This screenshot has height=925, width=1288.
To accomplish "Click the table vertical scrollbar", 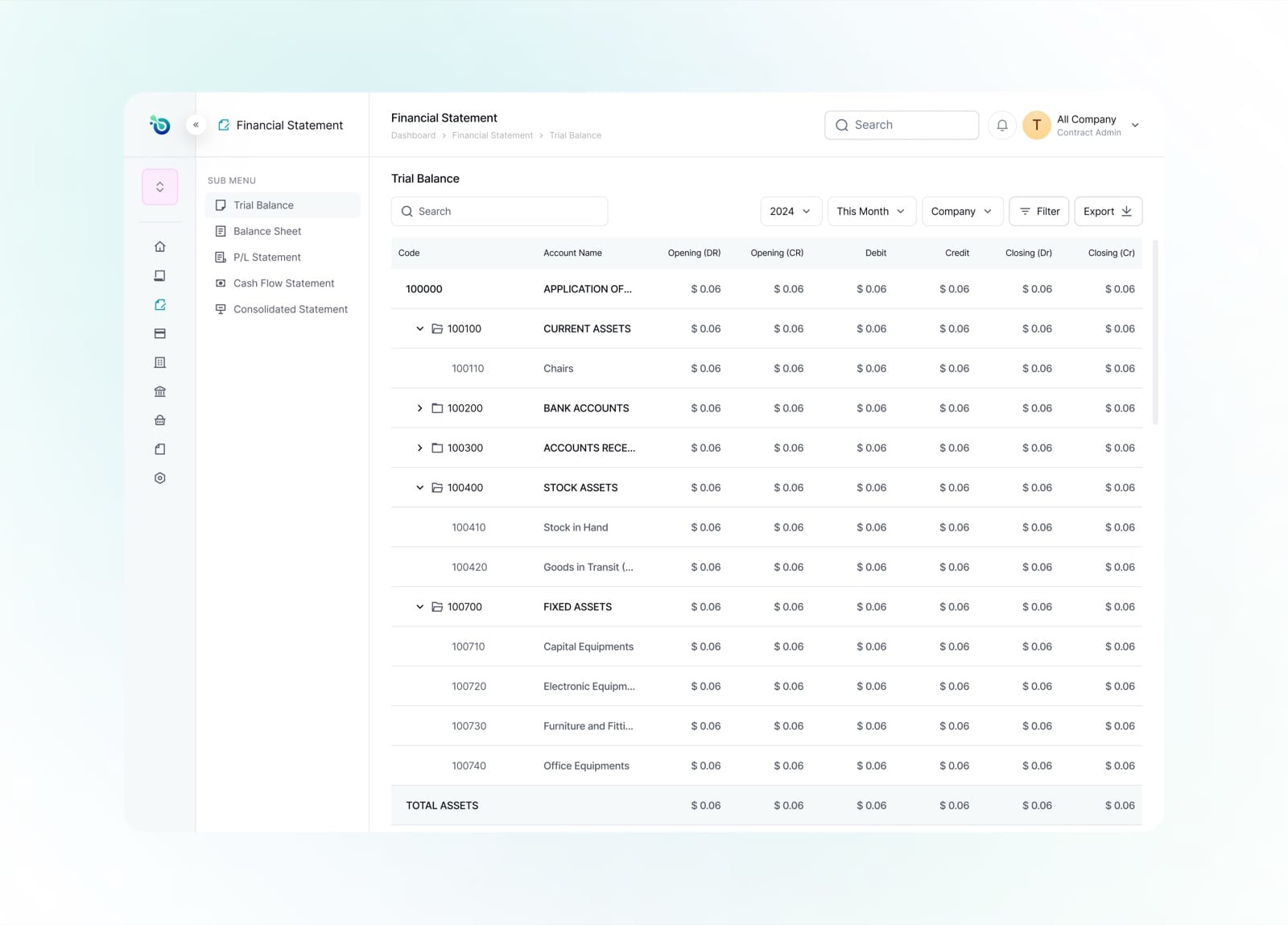I will (1155, 332).
